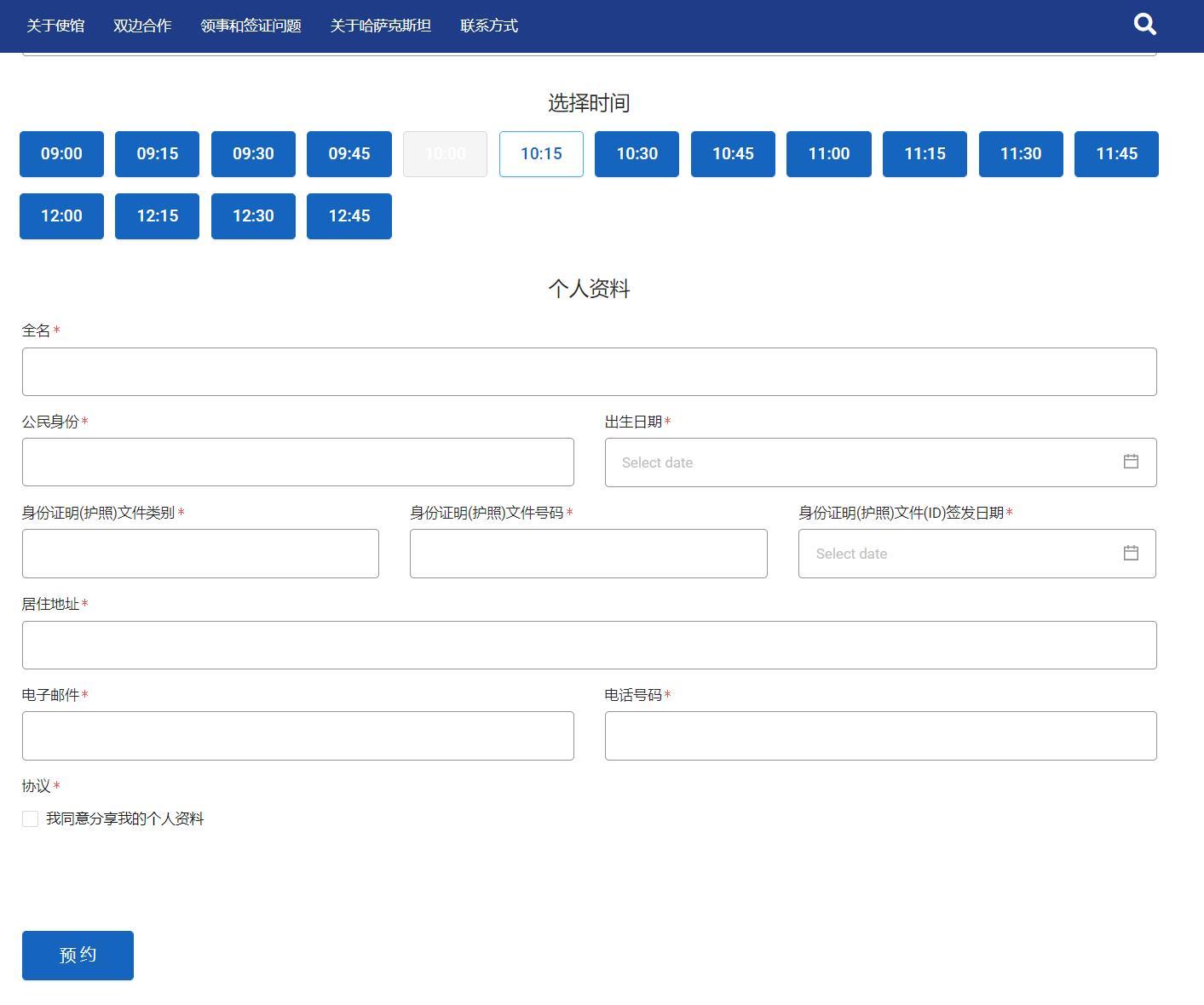Choose the 09:30 time slot

coord(253,154)
